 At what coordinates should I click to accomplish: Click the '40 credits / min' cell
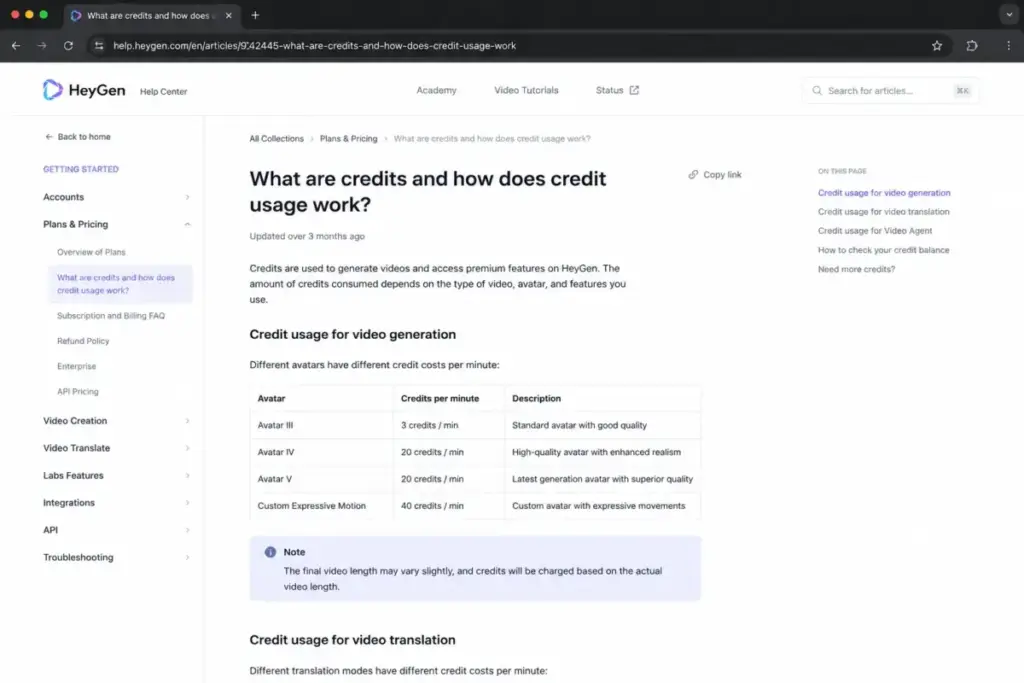click(449, 506)
